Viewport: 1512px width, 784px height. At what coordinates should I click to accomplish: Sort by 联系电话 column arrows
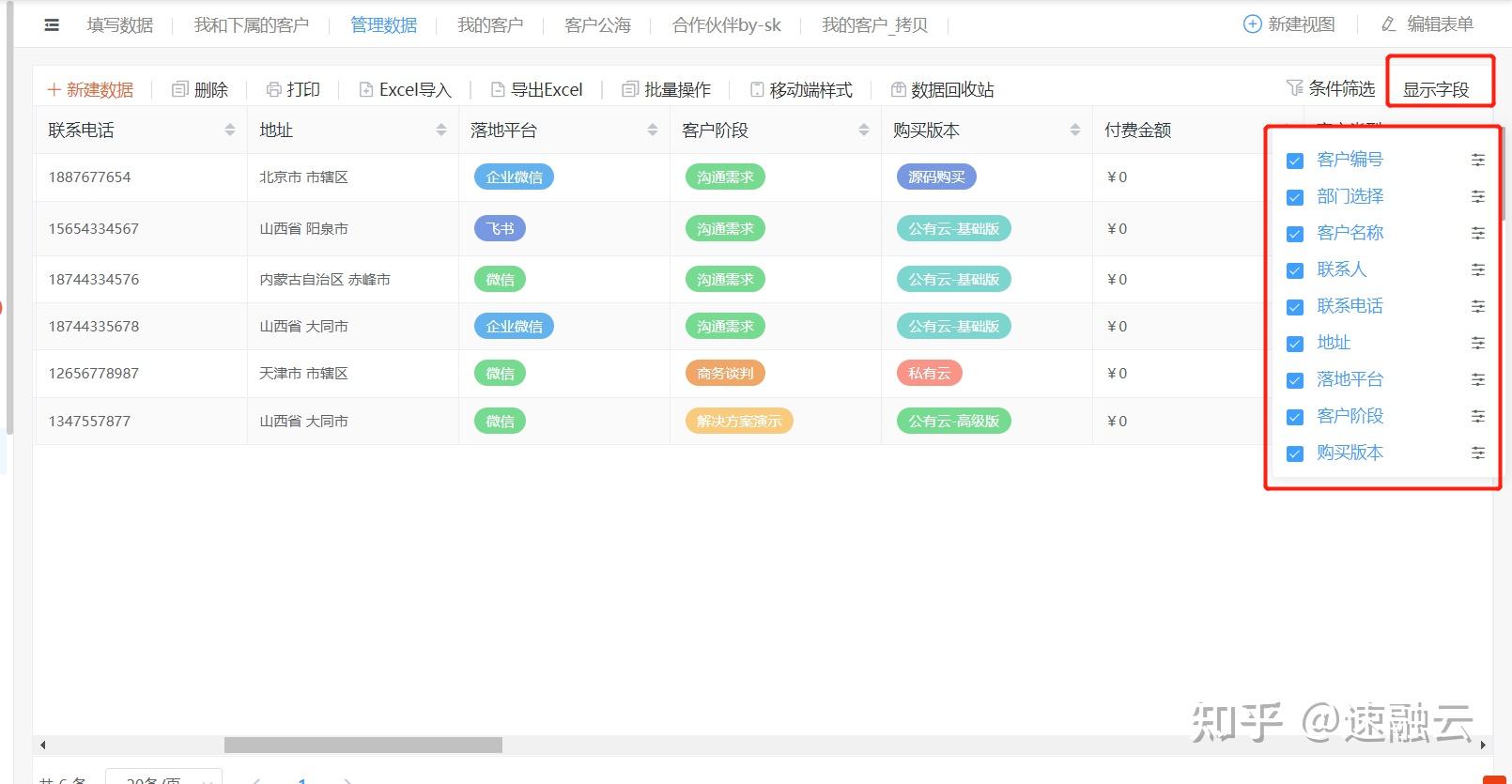click(230, 130)
